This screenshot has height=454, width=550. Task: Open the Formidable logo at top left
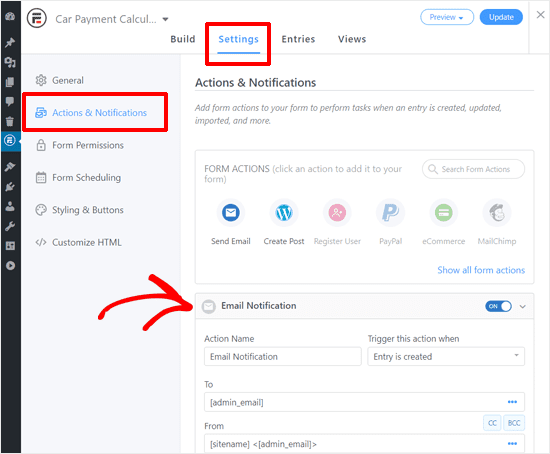37,18
